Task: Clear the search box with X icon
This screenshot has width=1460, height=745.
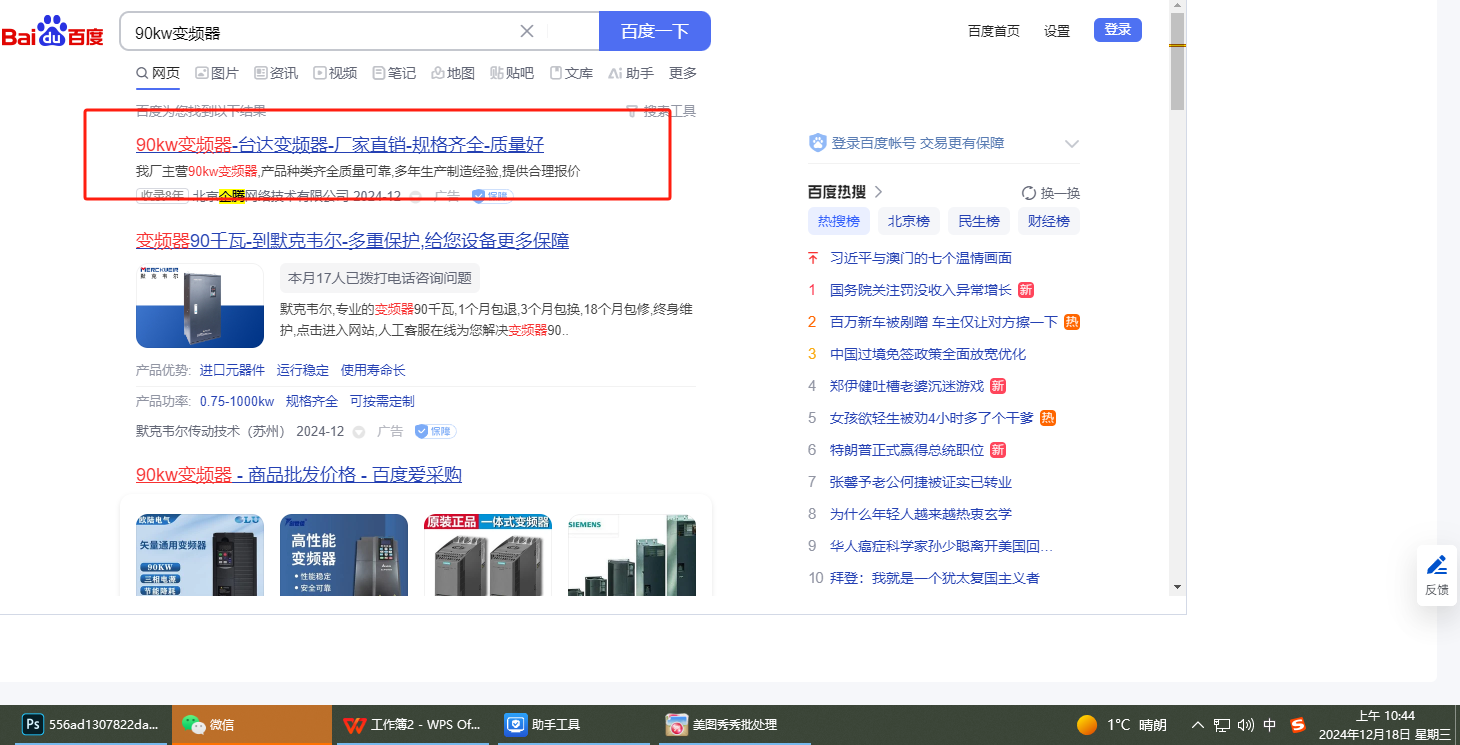Action: pos(527,31)
